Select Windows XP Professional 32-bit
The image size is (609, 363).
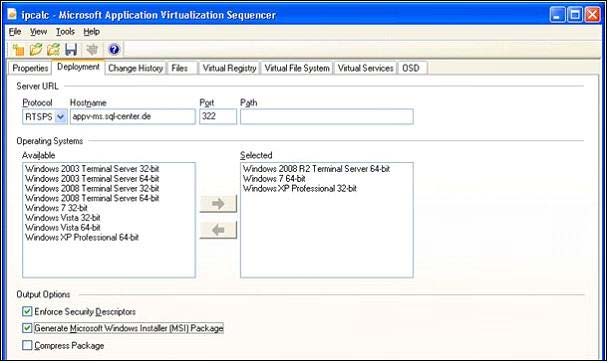pyautogui.click(x=300, y=188)
